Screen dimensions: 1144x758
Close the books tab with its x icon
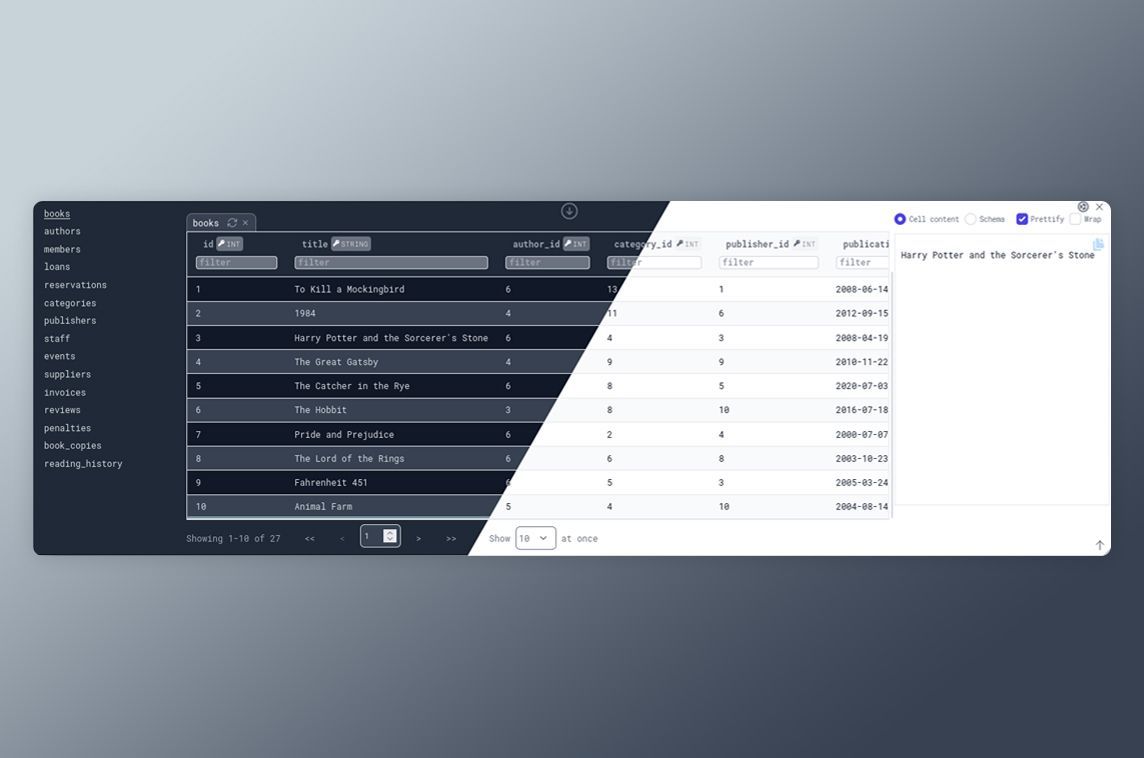coord(245,222)
